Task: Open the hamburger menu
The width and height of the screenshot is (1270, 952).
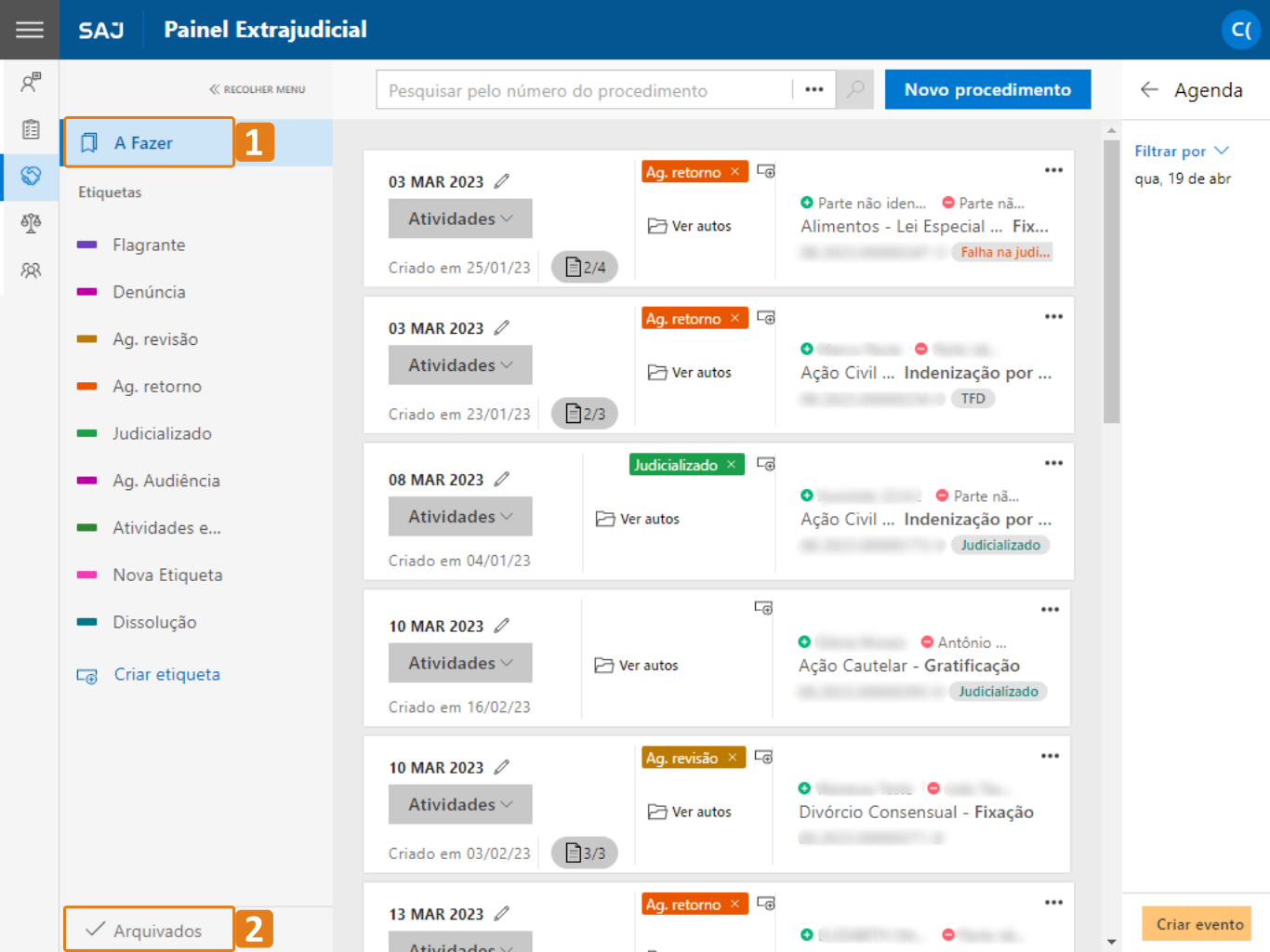Action: pyautogui.click(x=30, y=30)
